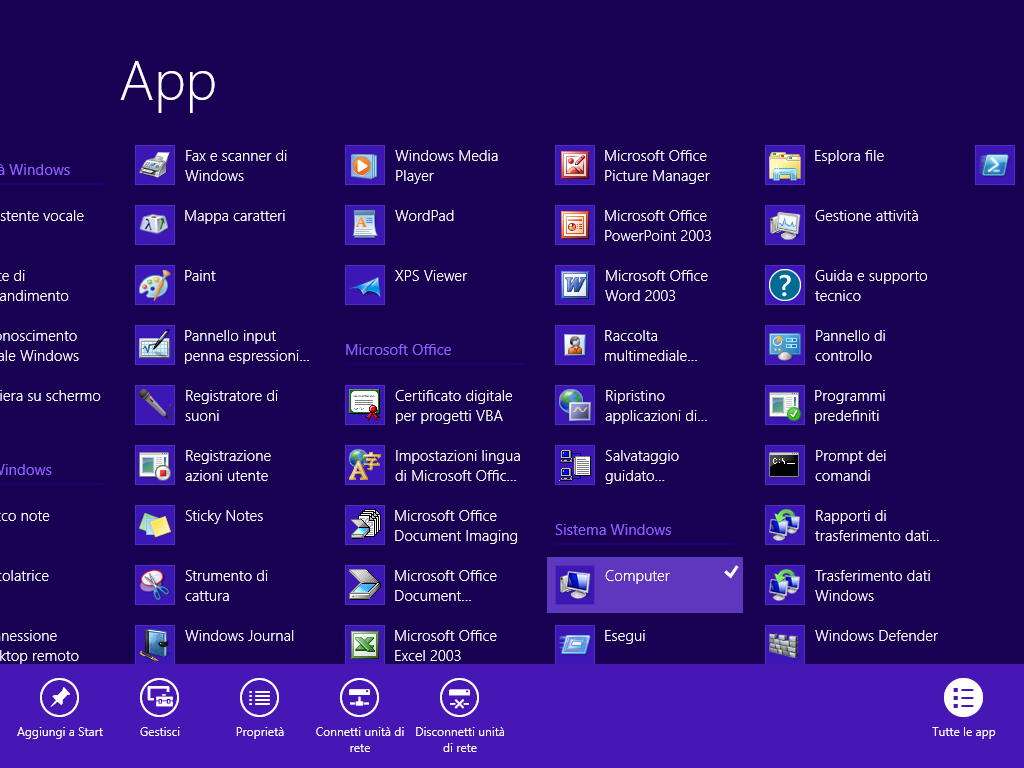Click the Prompt dei comandi label
Image resolution: width=1024 pixels, height=768 pixels.
pos(850,466)
